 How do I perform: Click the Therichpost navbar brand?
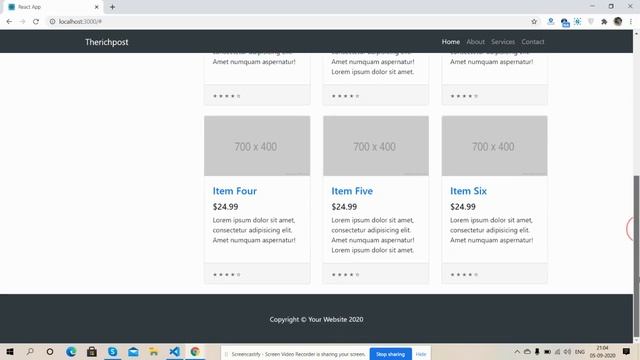pos(107,42)
